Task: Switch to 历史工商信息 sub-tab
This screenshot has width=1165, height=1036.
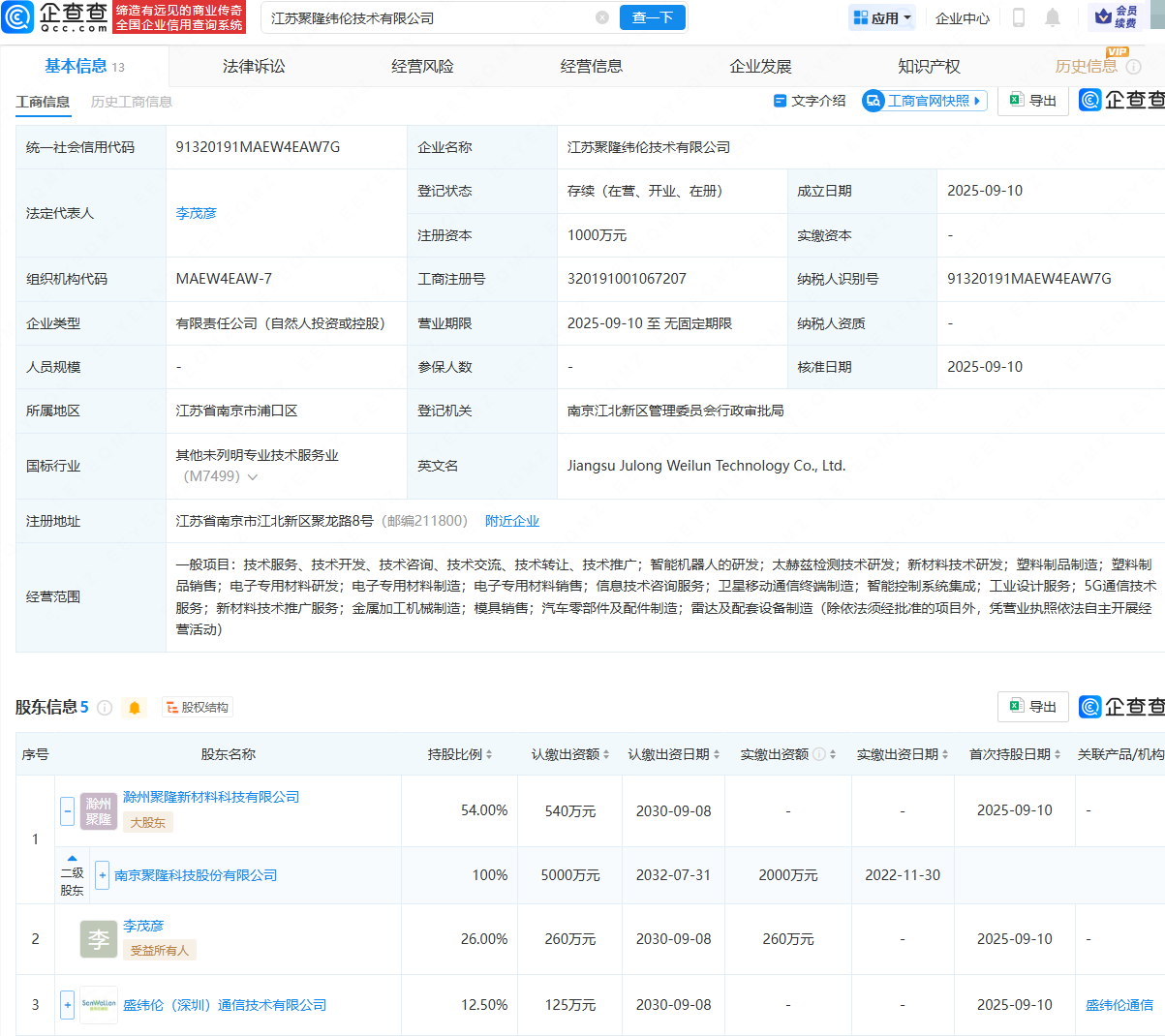Action: click(x=132, y=102)
